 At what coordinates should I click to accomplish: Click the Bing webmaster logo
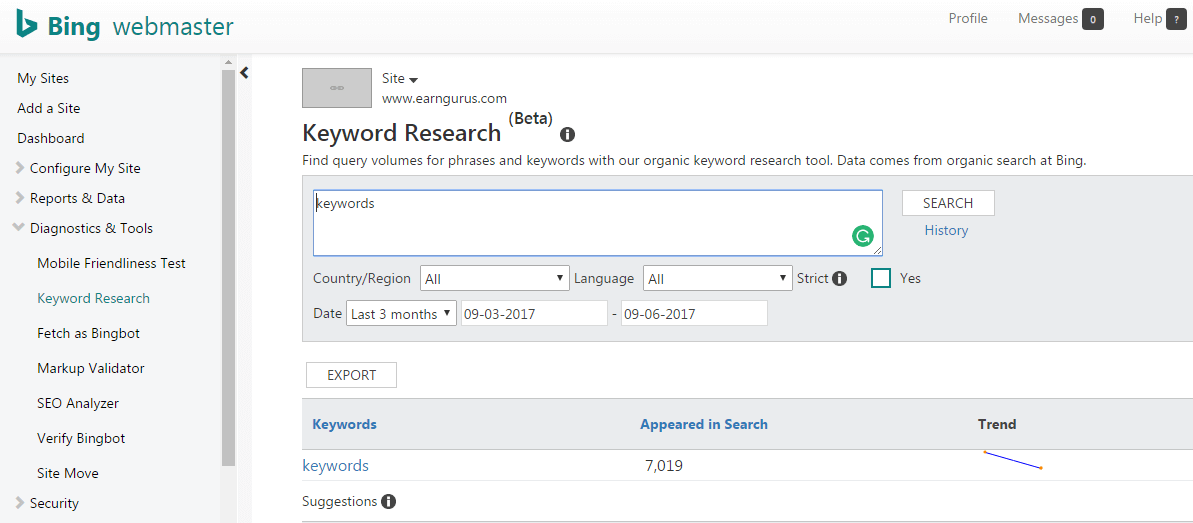pos(124,26)
